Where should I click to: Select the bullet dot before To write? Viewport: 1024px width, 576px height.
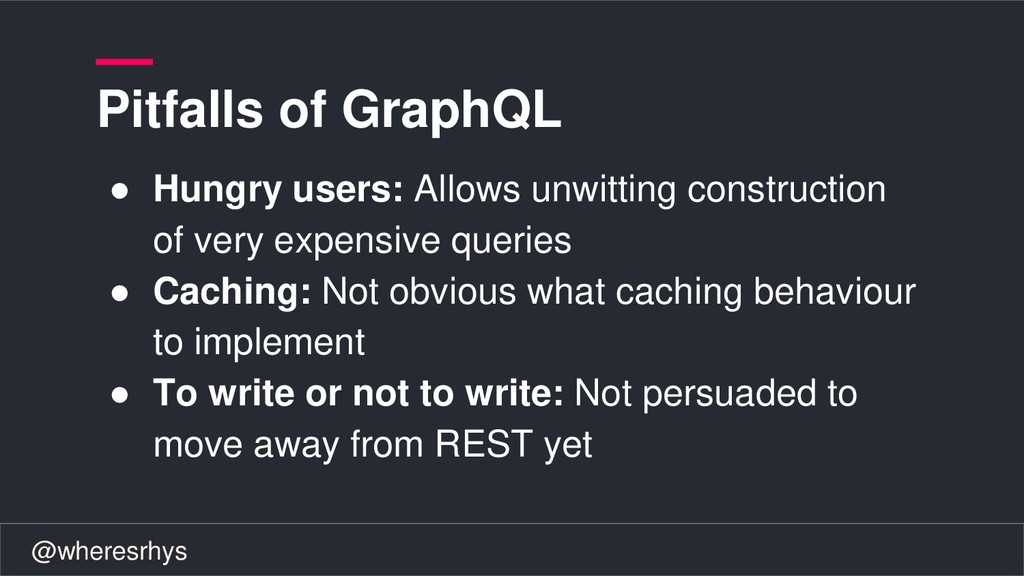(120, 395)
